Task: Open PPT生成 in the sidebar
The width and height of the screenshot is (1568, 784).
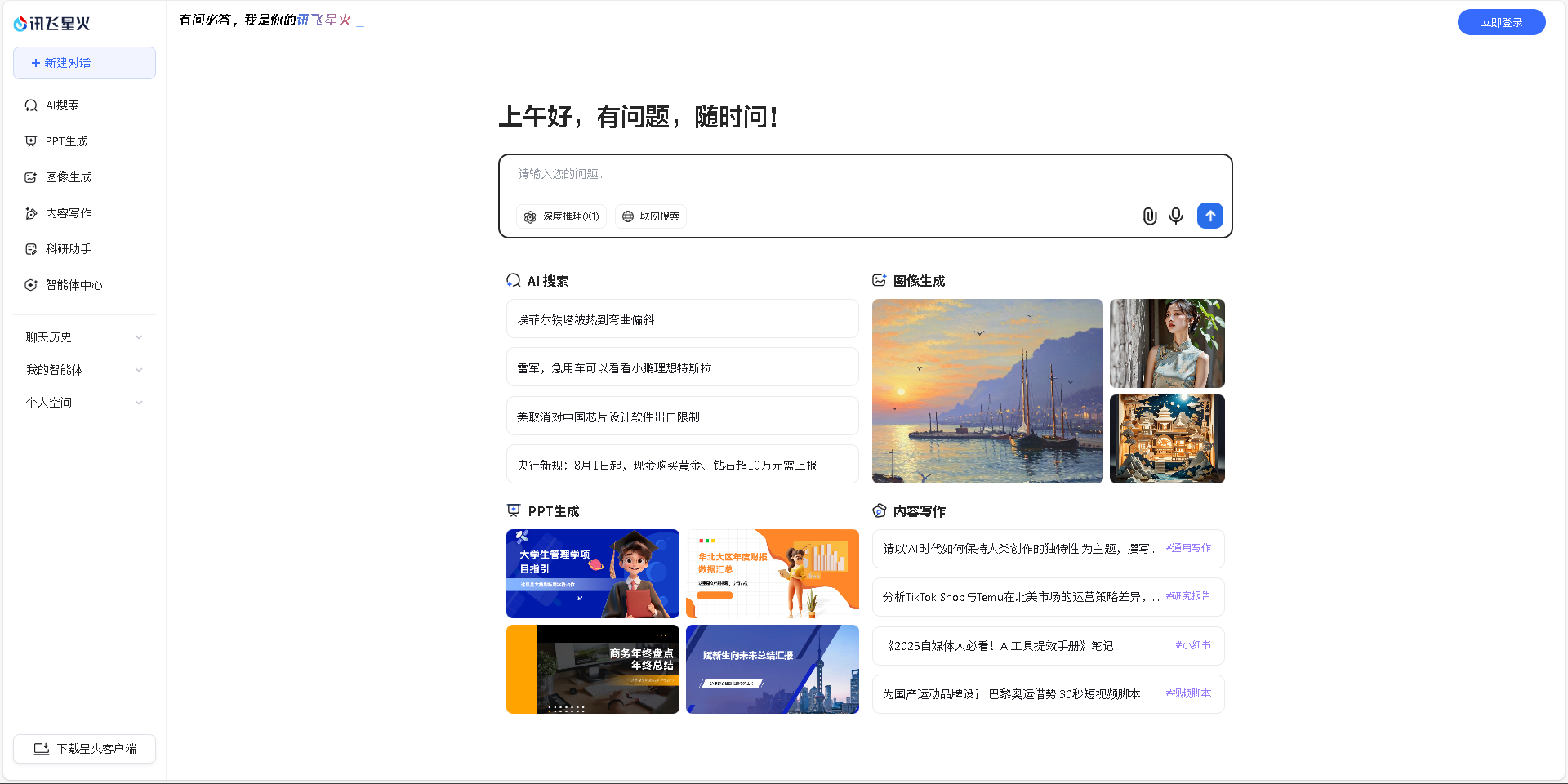Action: [65, 141]
